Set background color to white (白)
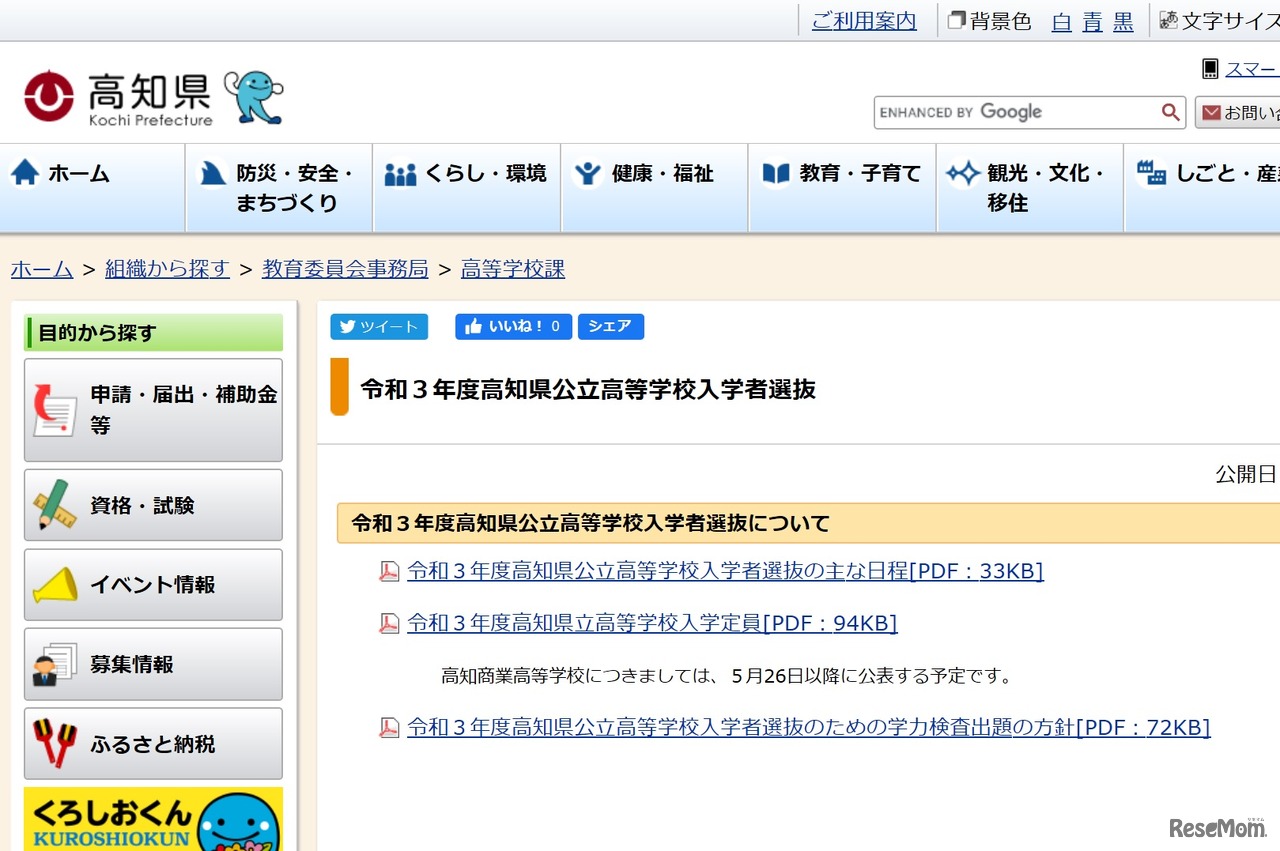 [1061, 21]
